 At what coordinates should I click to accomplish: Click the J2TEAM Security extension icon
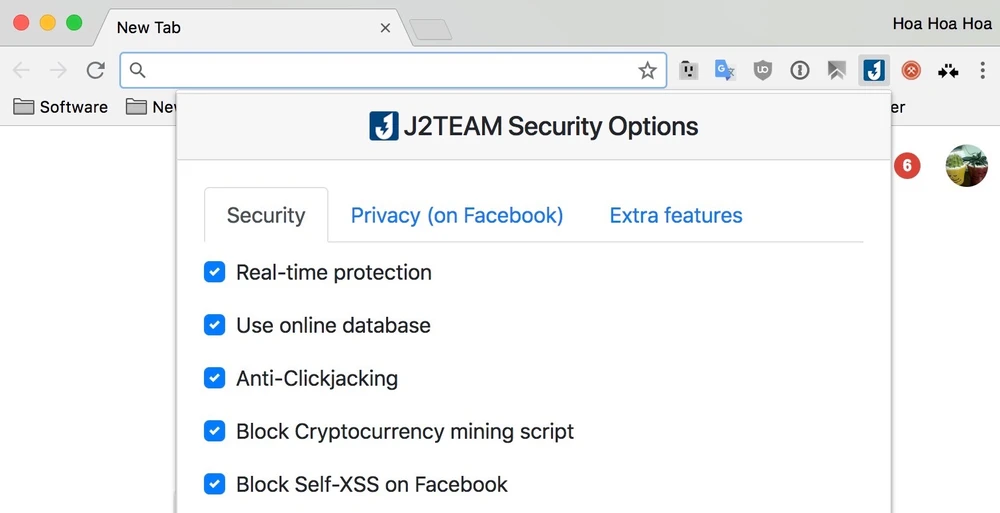[874, 70]
